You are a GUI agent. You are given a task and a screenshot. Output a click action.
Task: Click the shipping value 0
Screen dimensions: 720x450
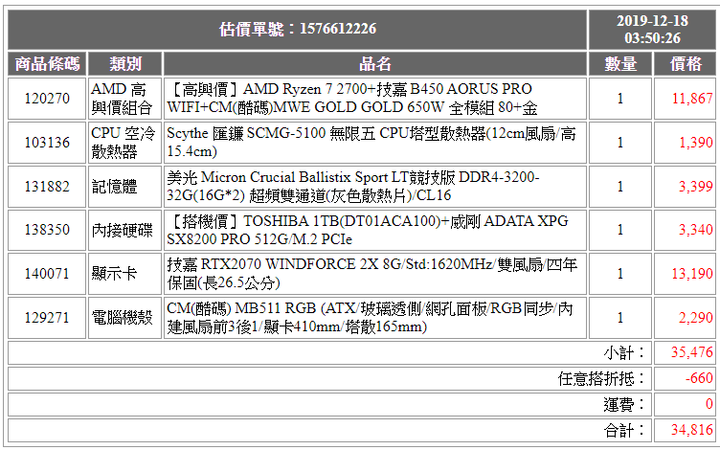tap(709, 404)
